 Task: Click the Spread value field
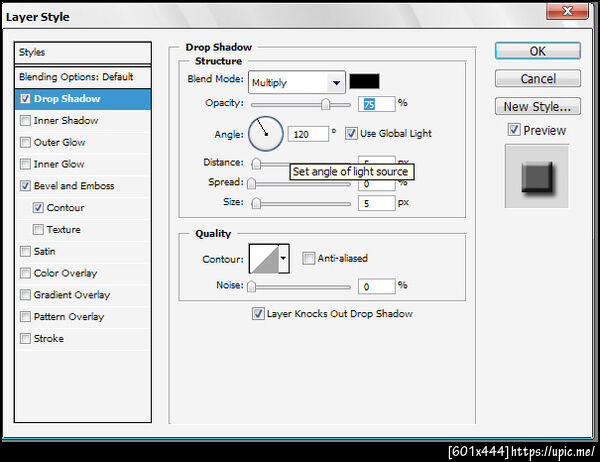coord(377,185)
